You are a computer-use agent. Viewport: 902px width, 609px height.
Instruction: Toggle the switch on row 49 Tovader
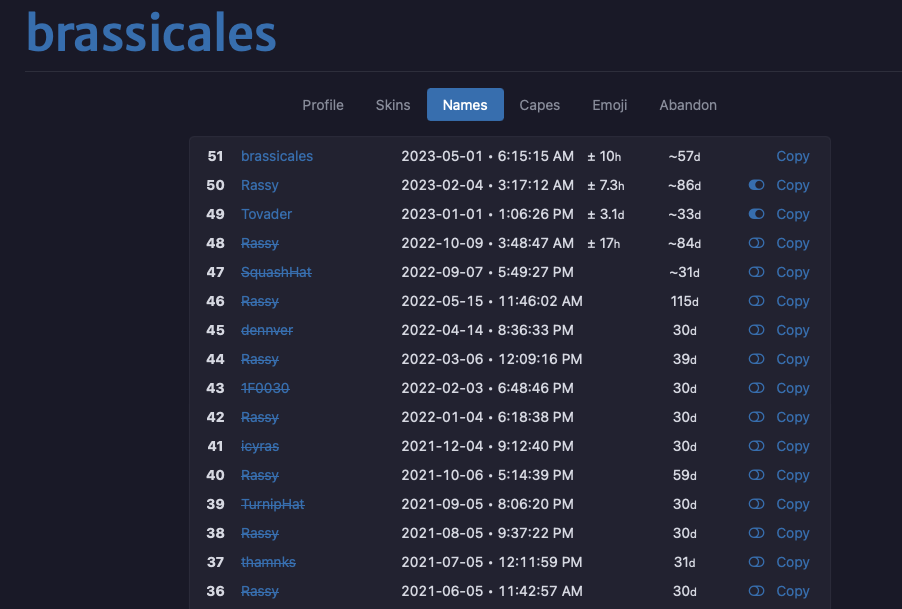point(756,214)
